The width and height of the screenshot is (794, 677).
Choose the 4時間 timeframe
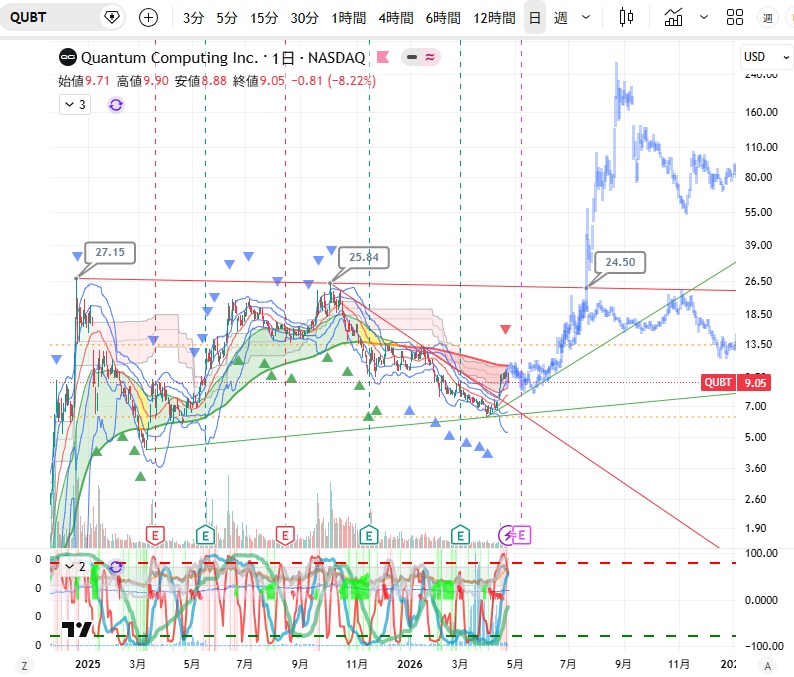(395, 18)
